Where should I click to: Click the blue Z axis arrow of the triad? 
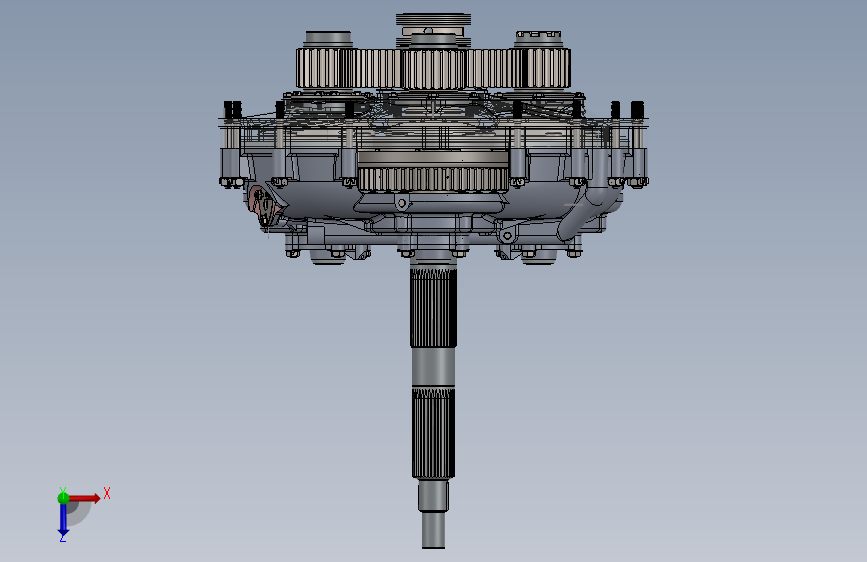(63, 520)
